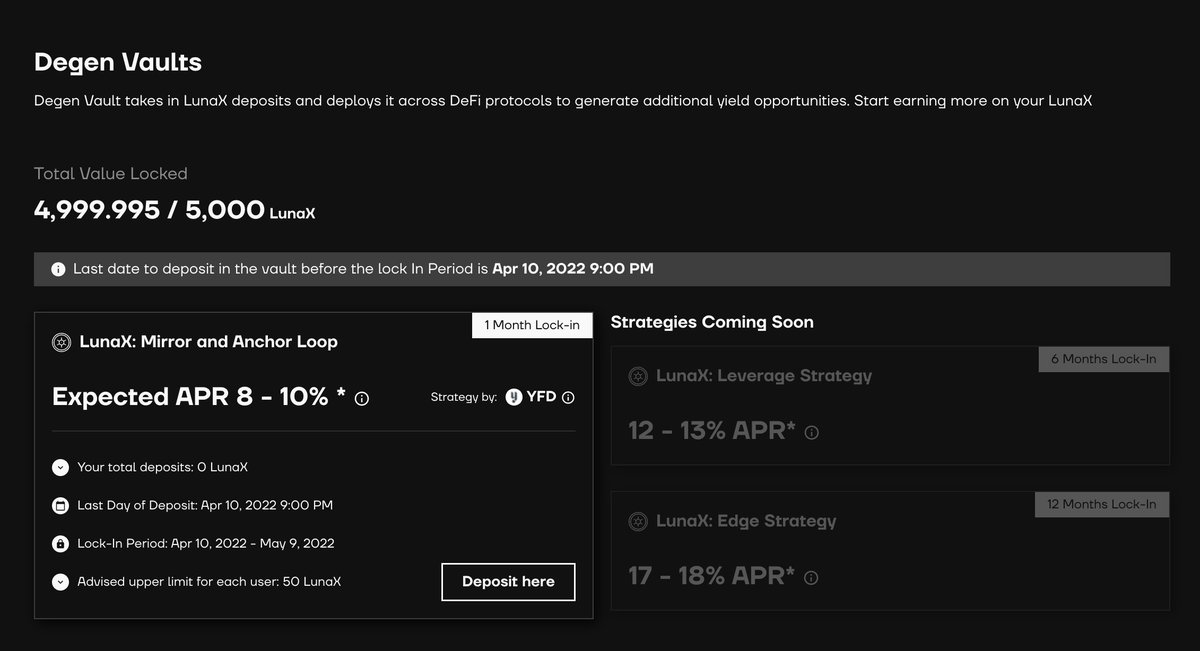Open info icon next to 12 - 13% APR

812,433
